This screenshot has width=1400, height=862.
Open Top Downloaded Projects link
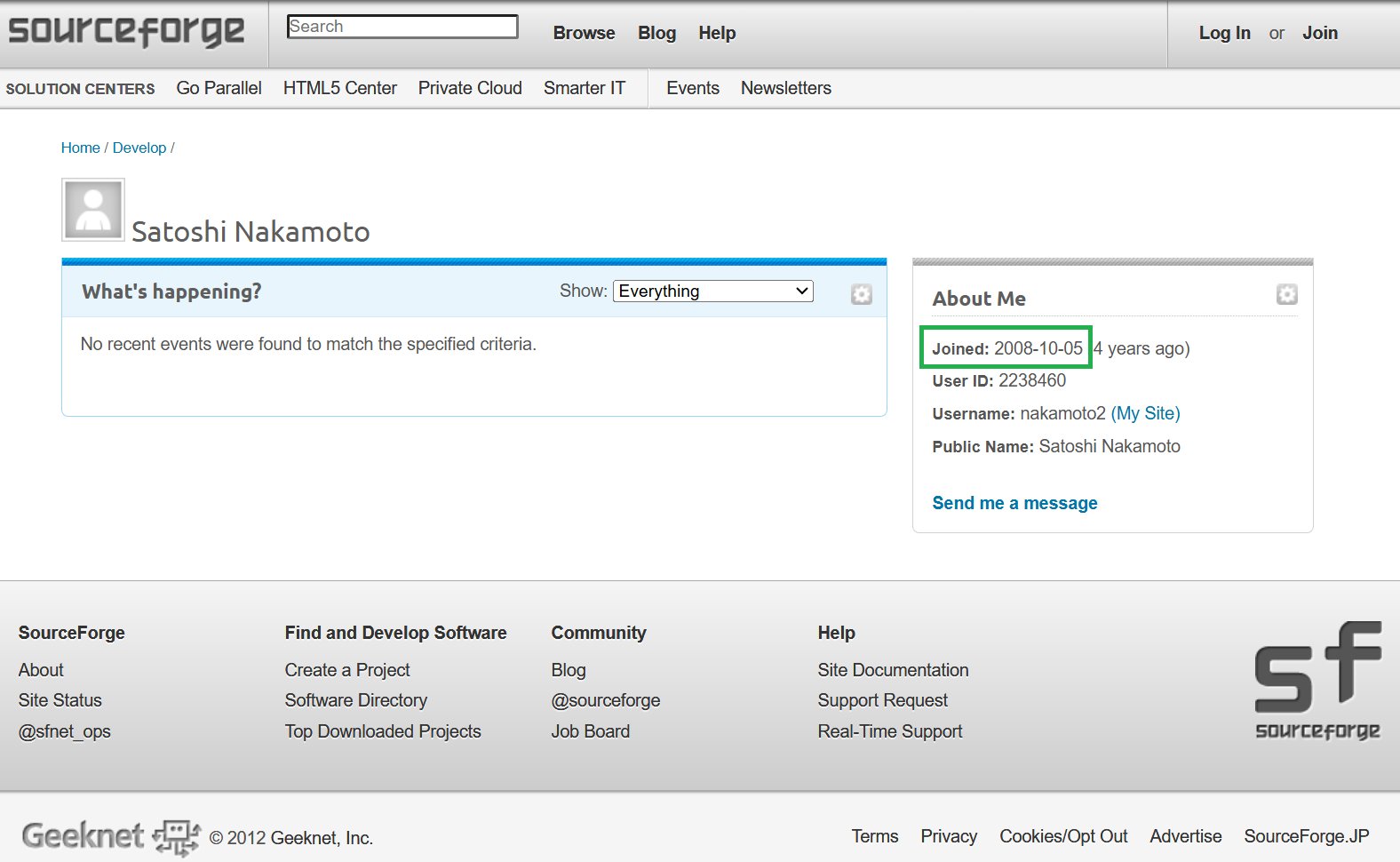coord(383,731)
